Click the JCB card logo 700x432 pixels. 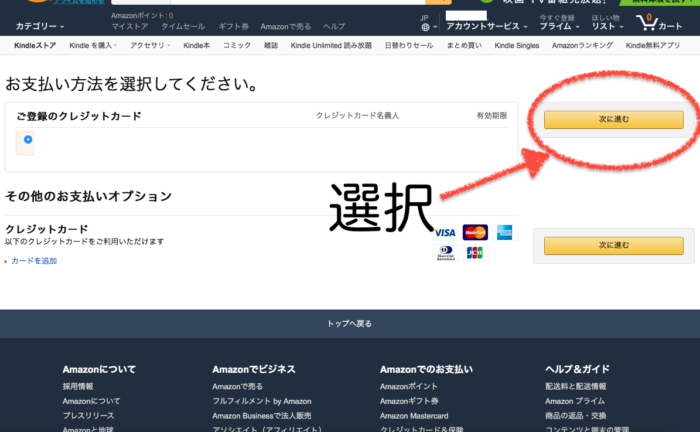click(475, 253)
